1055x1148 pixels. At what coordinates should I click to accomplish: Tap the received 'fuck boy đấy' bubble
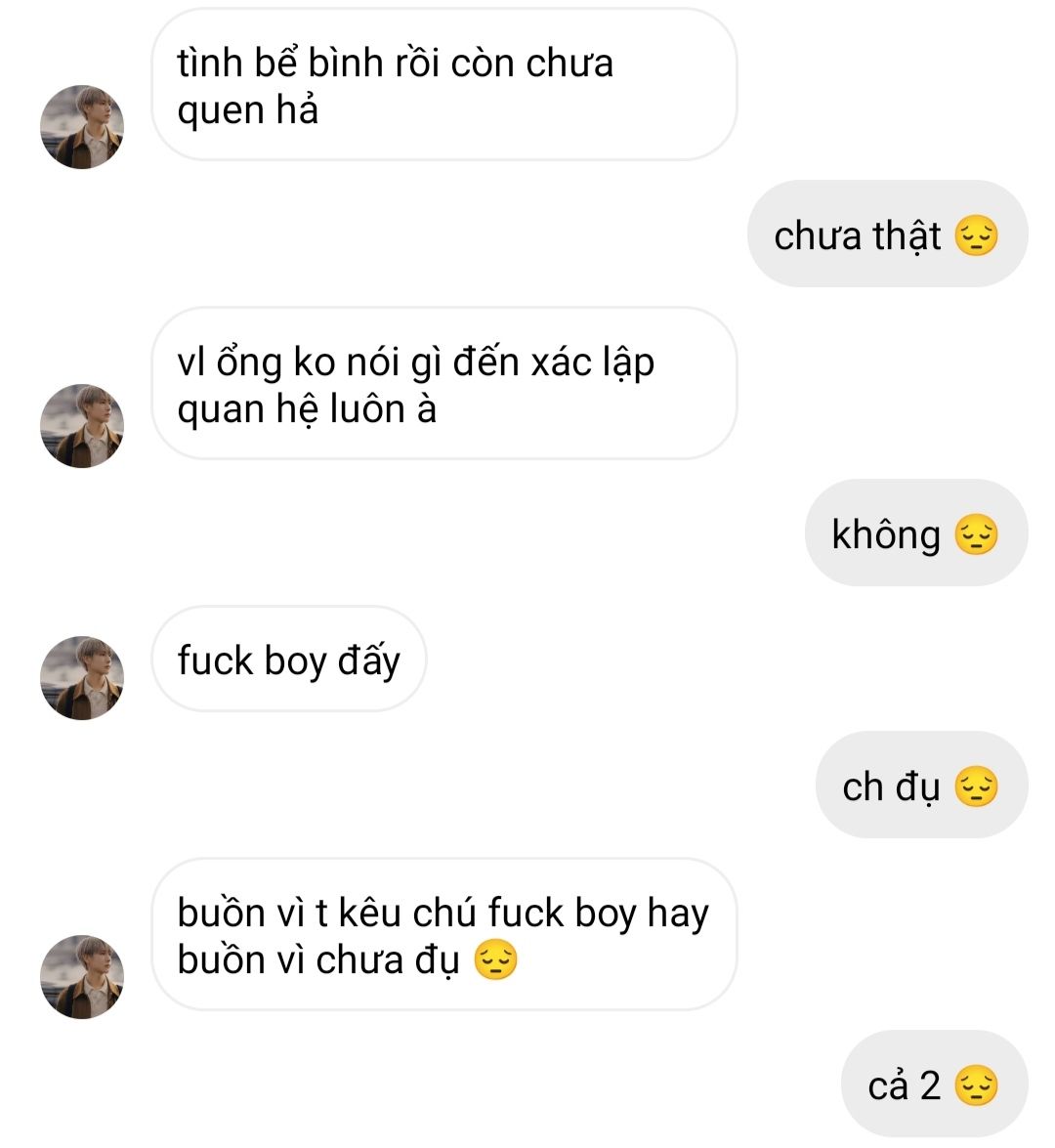pyautogui.click(x=288, y=659)
